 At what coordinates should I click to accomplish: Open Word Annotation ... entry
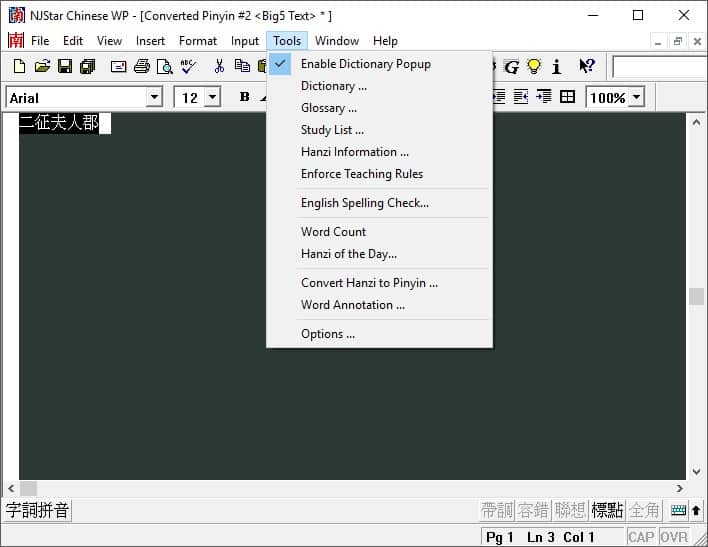379,305
